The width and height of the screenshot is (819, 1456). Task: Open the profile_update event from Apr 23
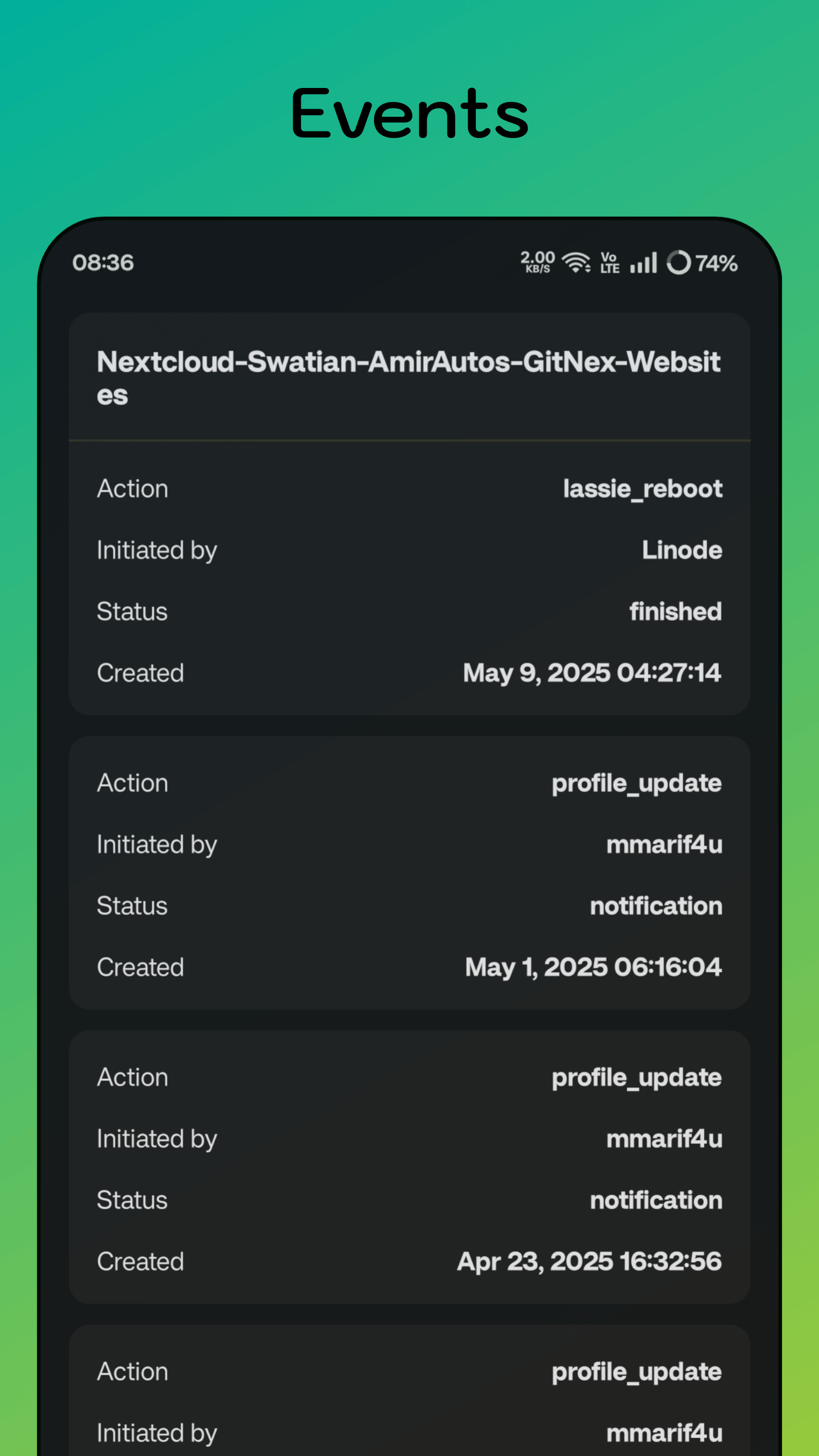coord(636,1078)
